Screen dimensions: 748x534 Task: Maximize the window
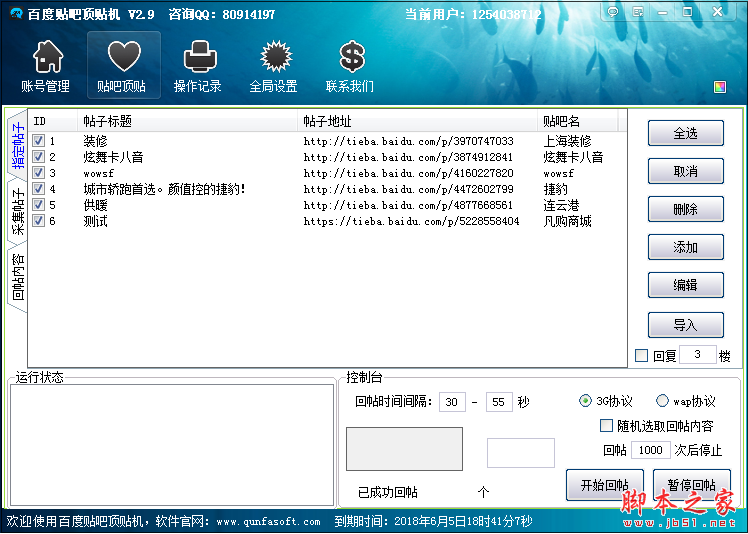tap(687, 12)
